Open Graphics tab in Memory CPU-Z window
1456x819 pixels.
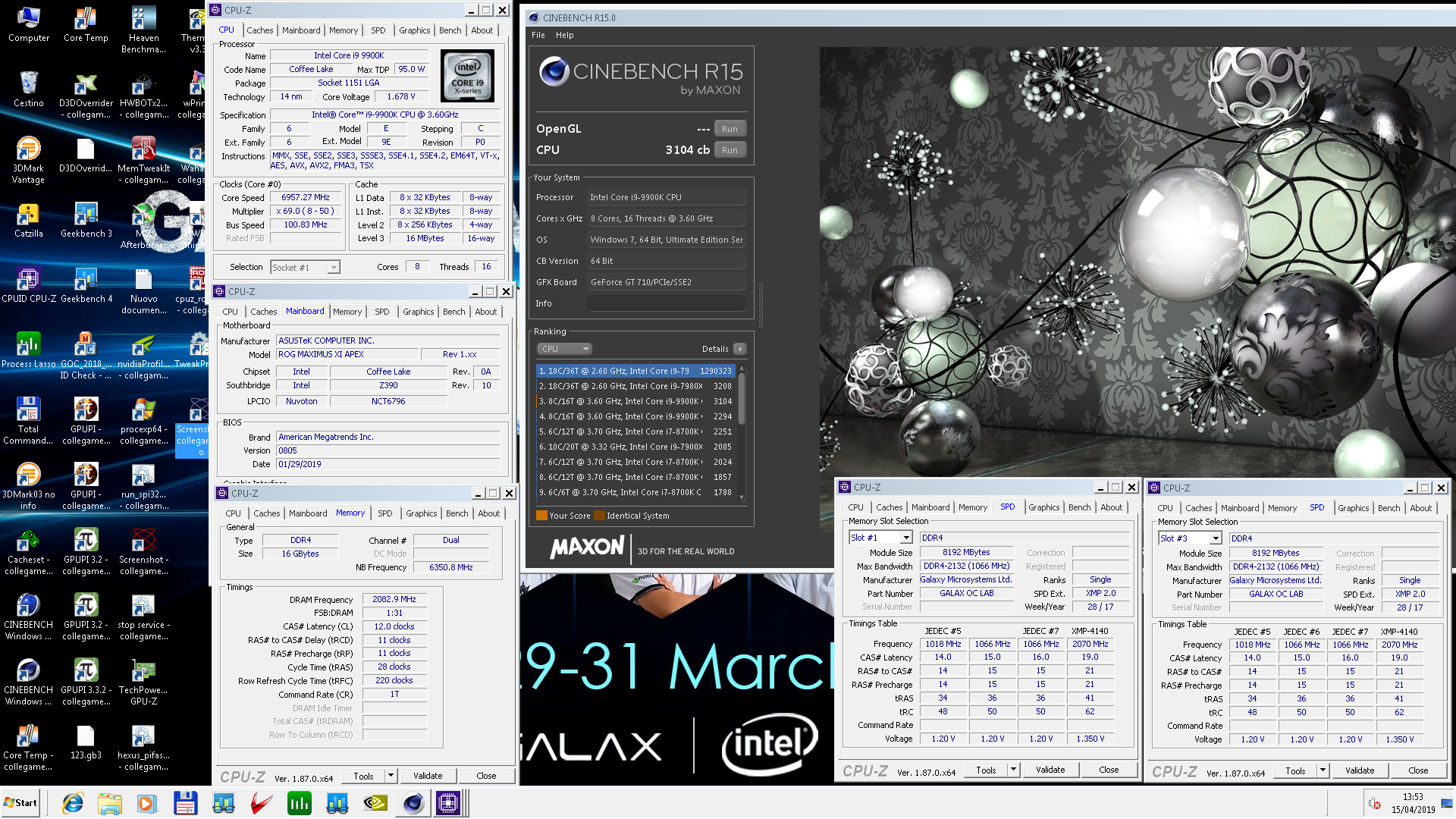click(x=421, y=513)
